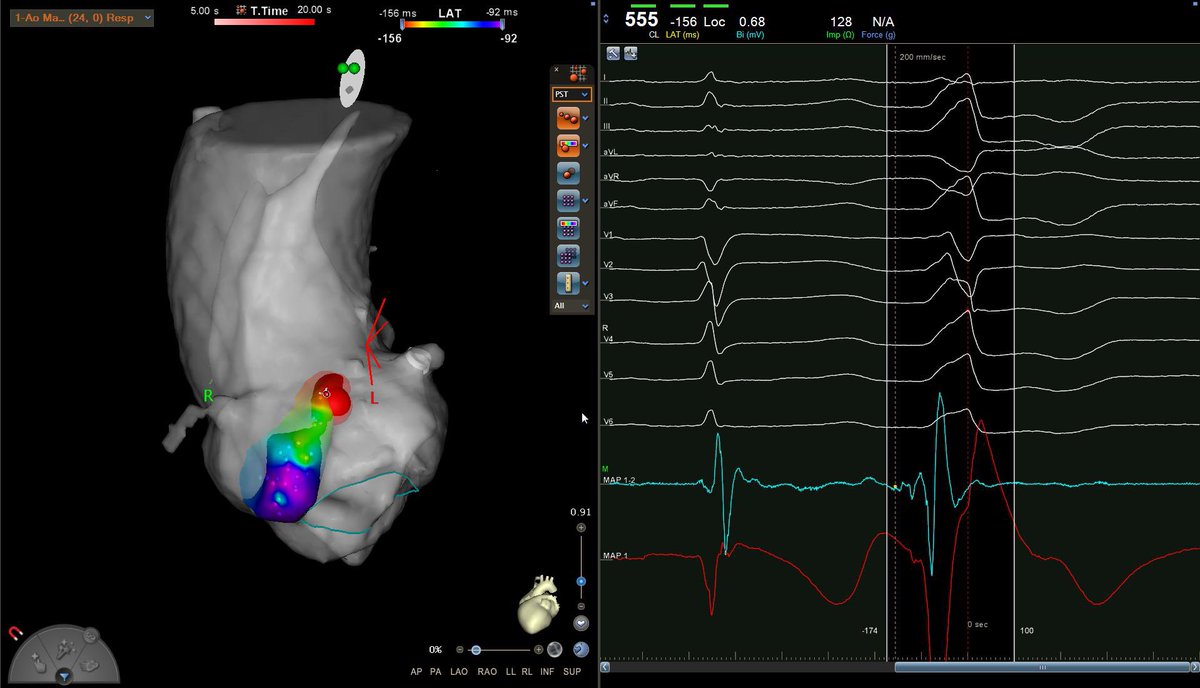The width and height of the screenshot is (1200, 688).
Task: Select the MAP 1 signal channel label
Action: coord(615,555)
